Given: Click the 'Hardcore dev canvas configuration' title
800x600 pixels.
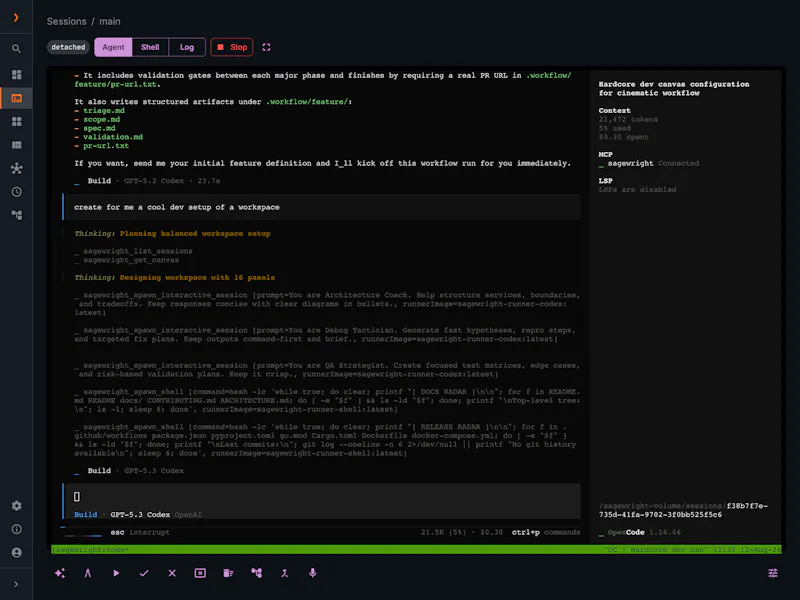Looking at the screenshot, I should [674, 88].
